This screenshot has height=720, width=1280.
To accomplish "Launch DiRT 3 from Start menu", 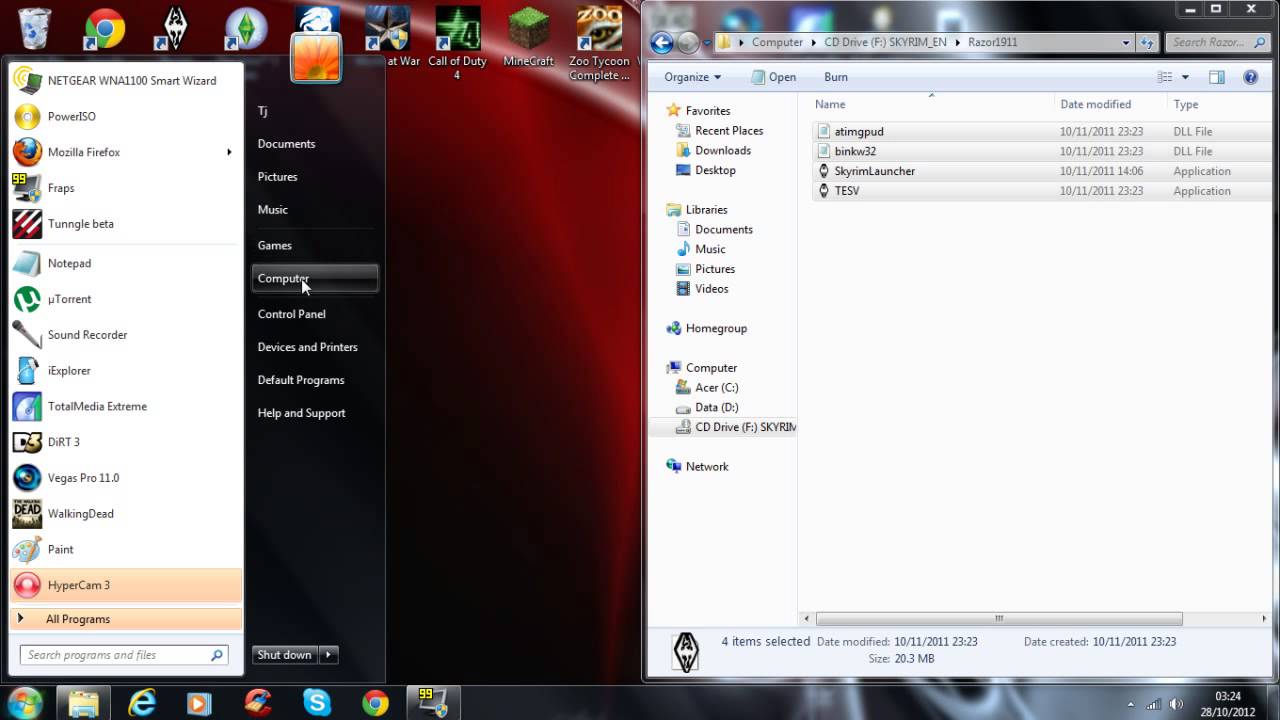I will click(x=126, y=442).
